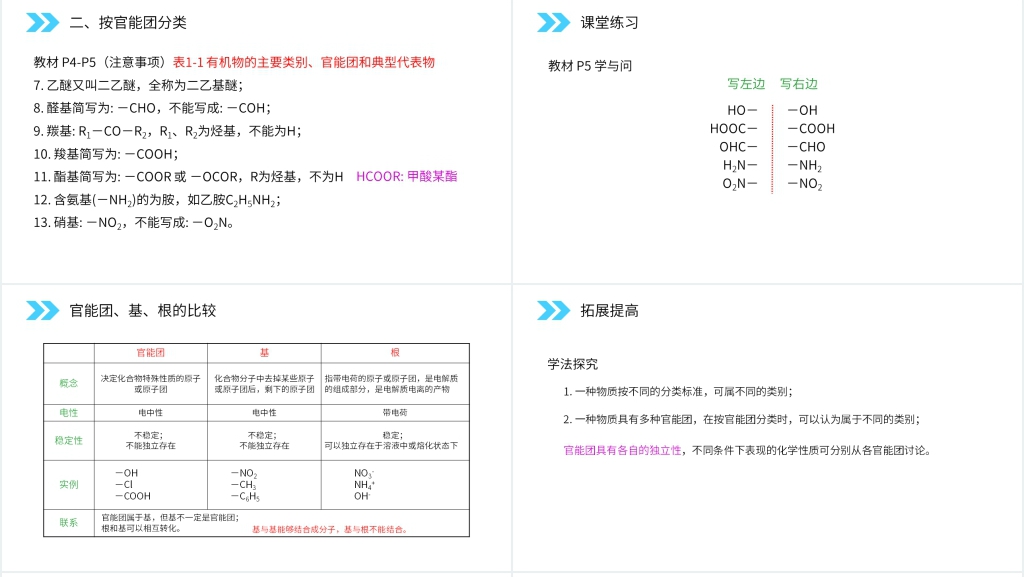Click —CH3 in the table's 实例 row
The height and width of the screenshot is (577, 1024).
coord(244,485)
